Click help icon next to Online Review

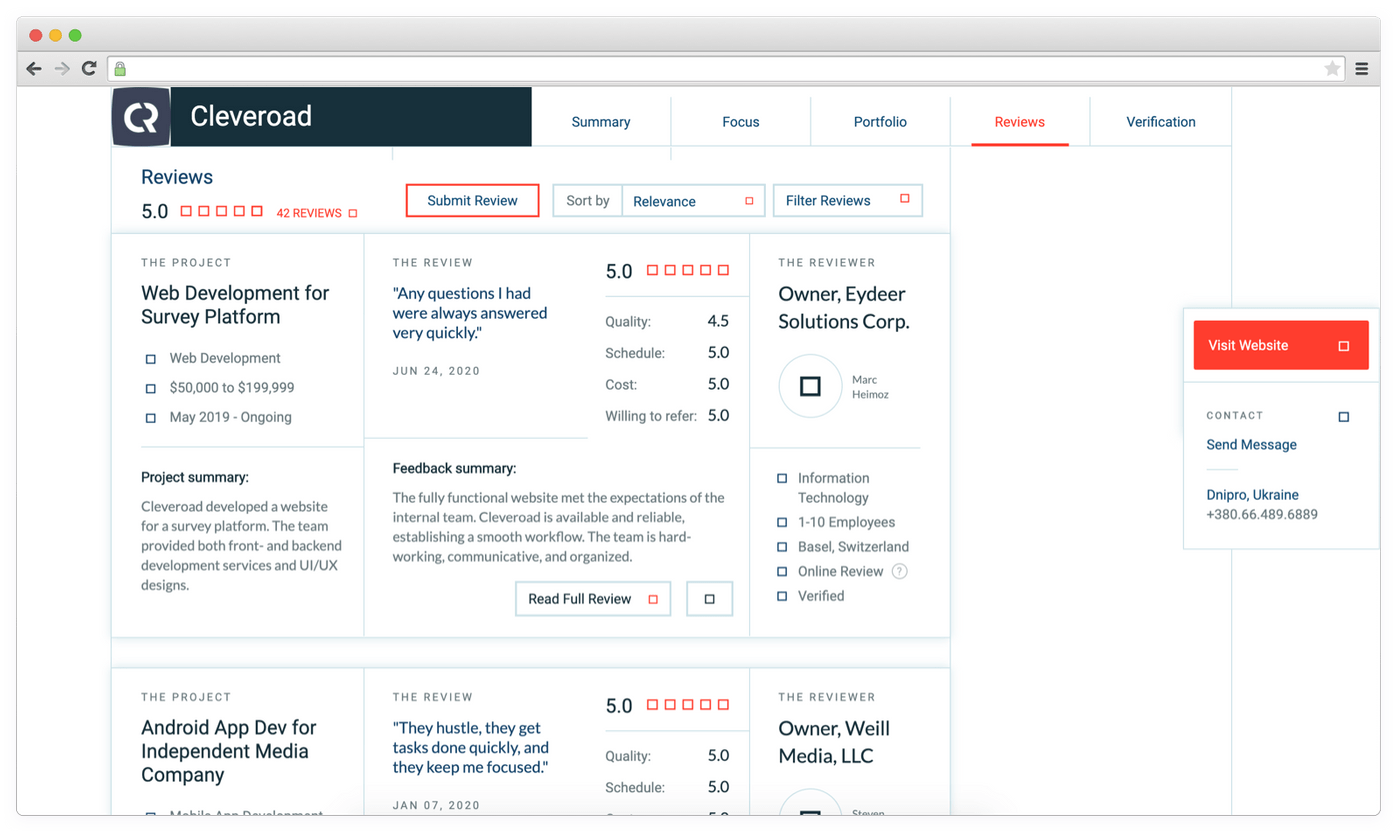pos(899,572)
